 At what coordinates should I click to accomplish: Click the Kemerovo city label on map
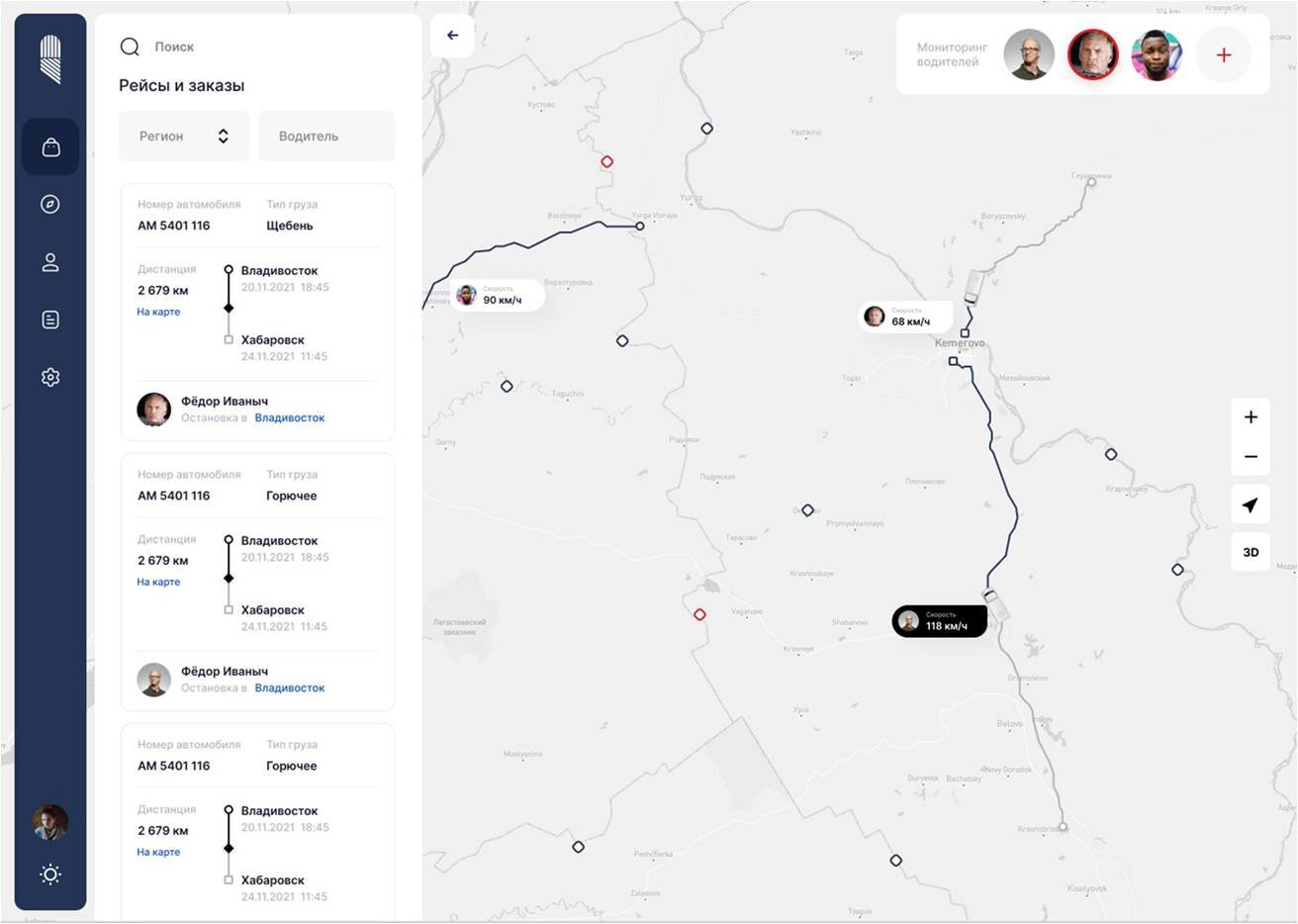960,343
